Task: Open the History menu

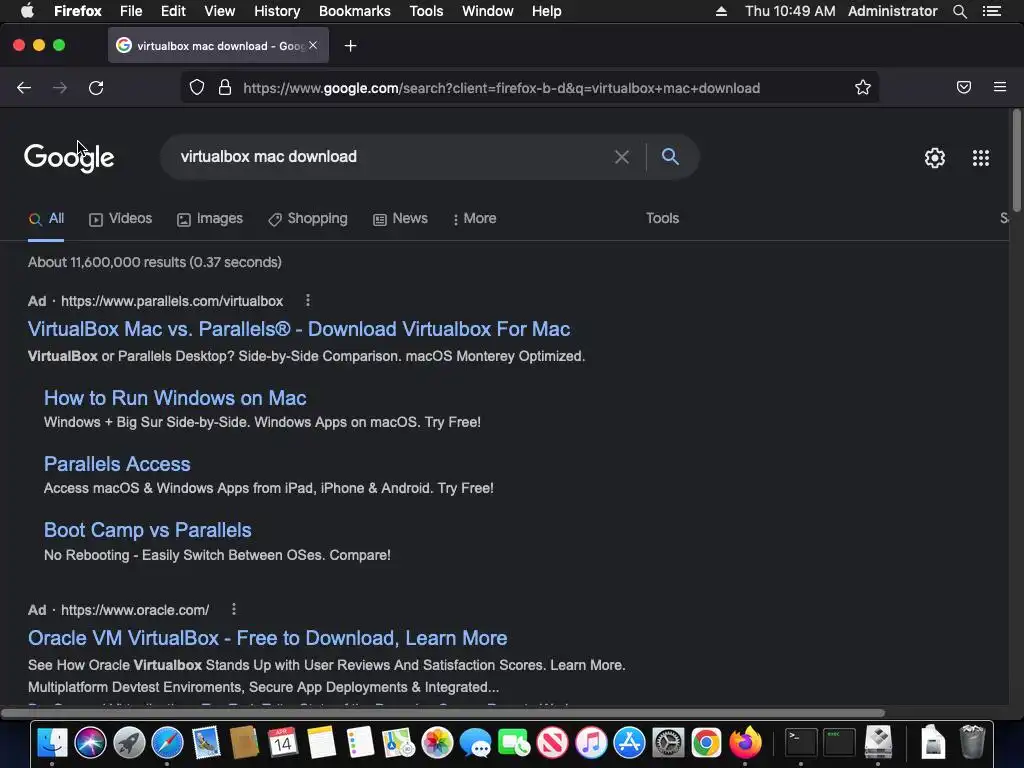Action: click(277, 11)
